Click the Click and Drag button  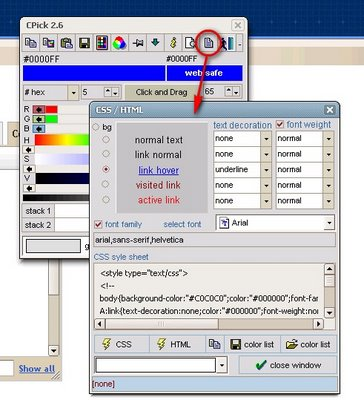click(161, 92)
